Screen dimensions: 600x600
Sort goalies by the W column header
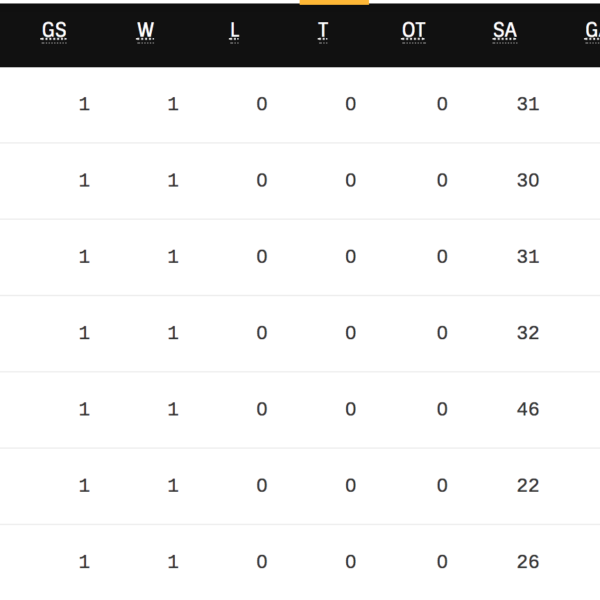tap(146, 31)
